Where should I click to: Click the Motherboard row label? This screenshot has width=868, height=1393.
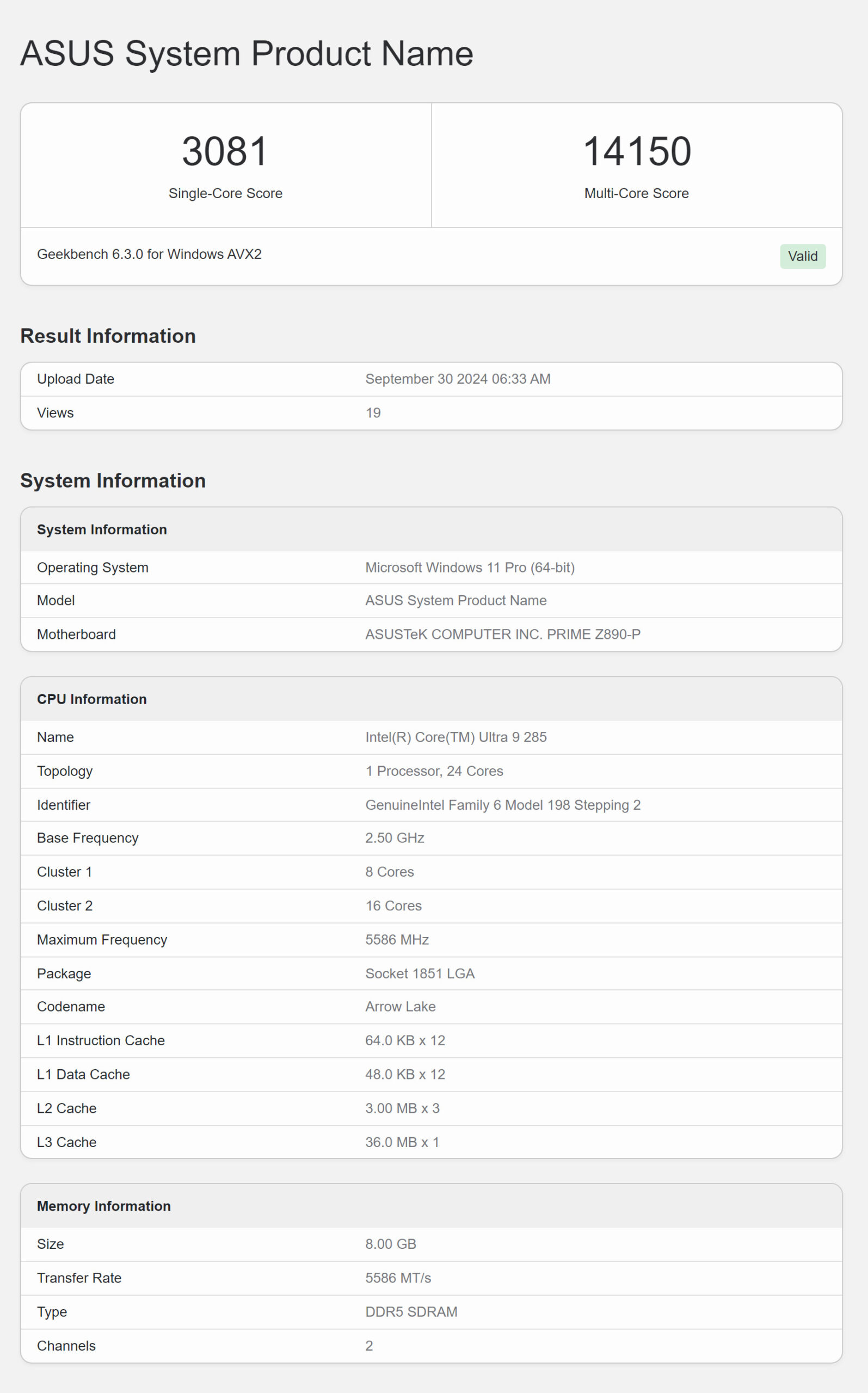(76, 634)
